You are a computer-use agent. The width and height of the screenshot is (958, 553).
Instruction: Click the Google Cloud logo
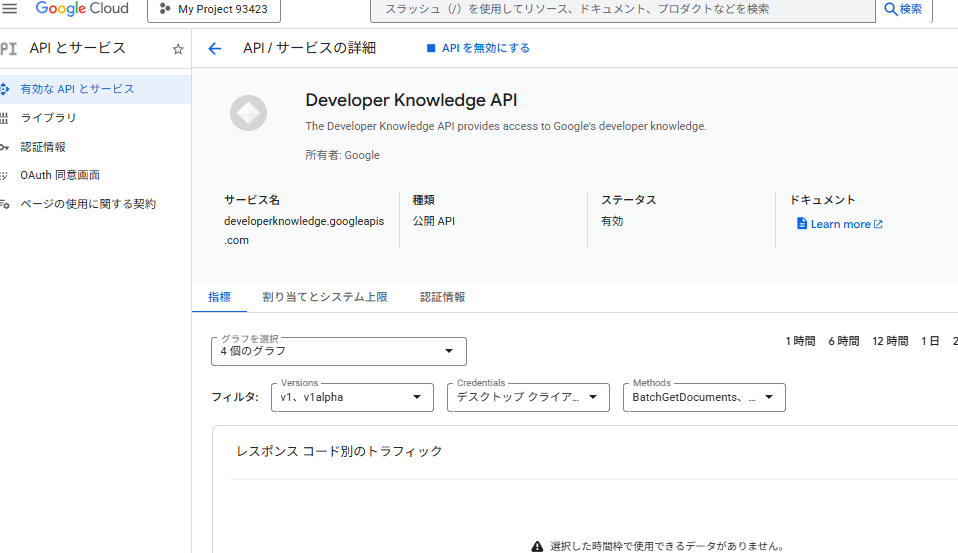(82, 9)
